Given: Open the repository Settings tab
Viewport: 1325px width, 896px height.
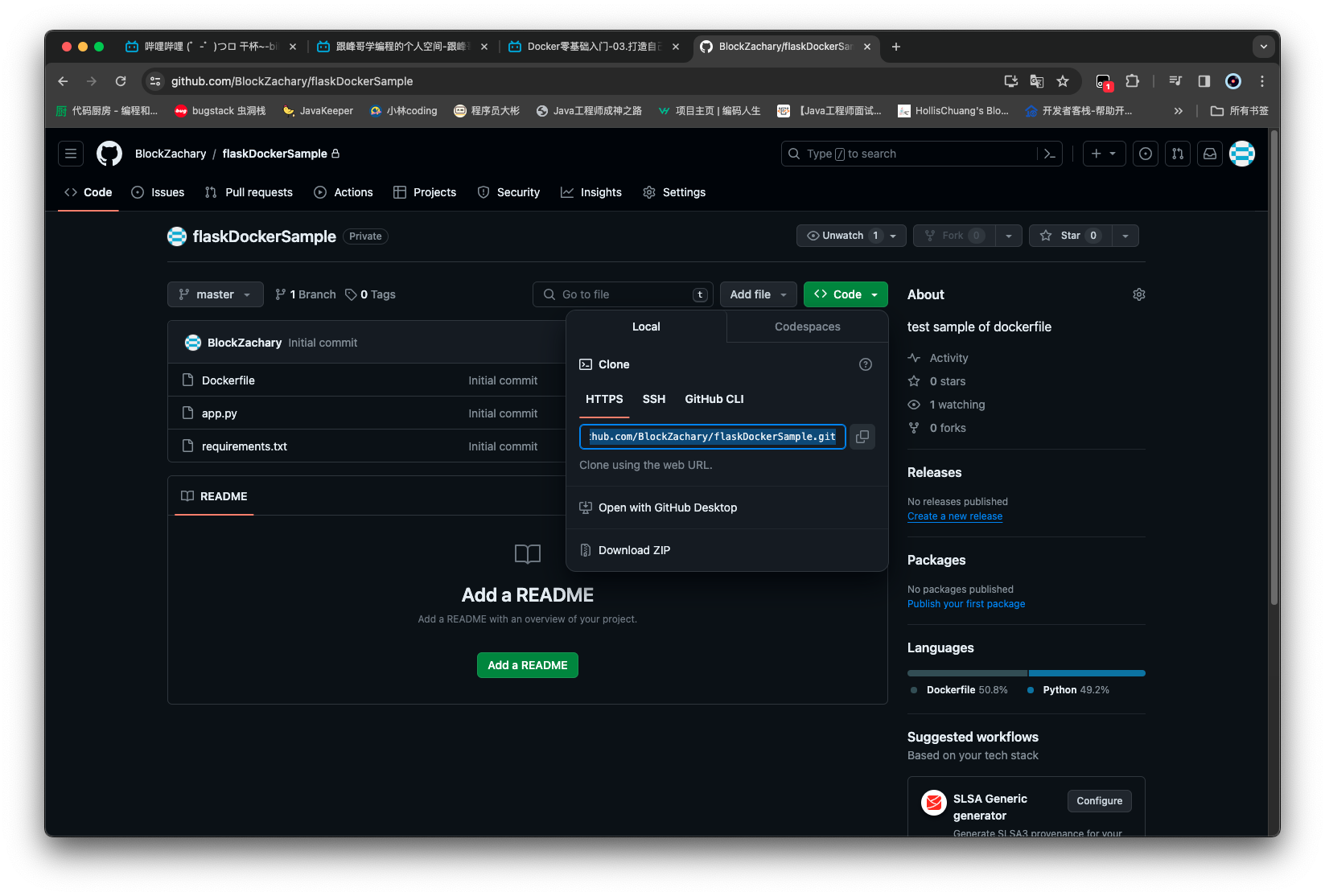Looking at the screenshot, I should pyautogui.click(x=674, y=192).
